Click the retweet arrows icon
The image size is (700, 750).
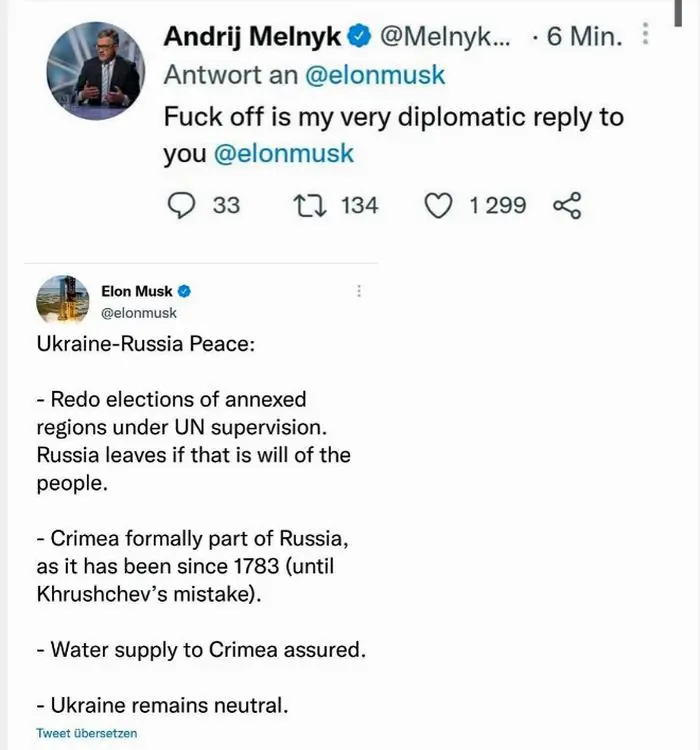pos(305,205)
